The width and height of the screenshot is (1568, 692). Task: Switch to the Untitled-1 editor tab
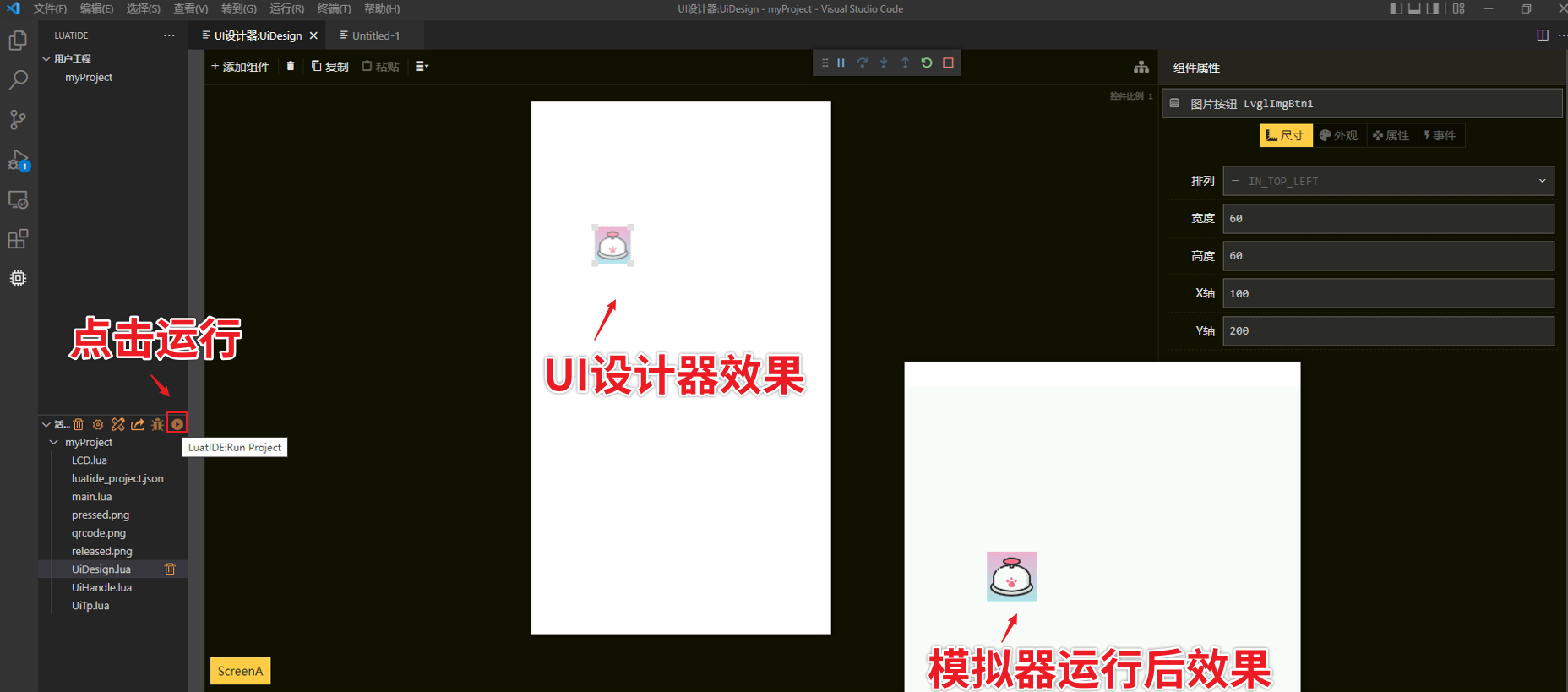[375, 35]
